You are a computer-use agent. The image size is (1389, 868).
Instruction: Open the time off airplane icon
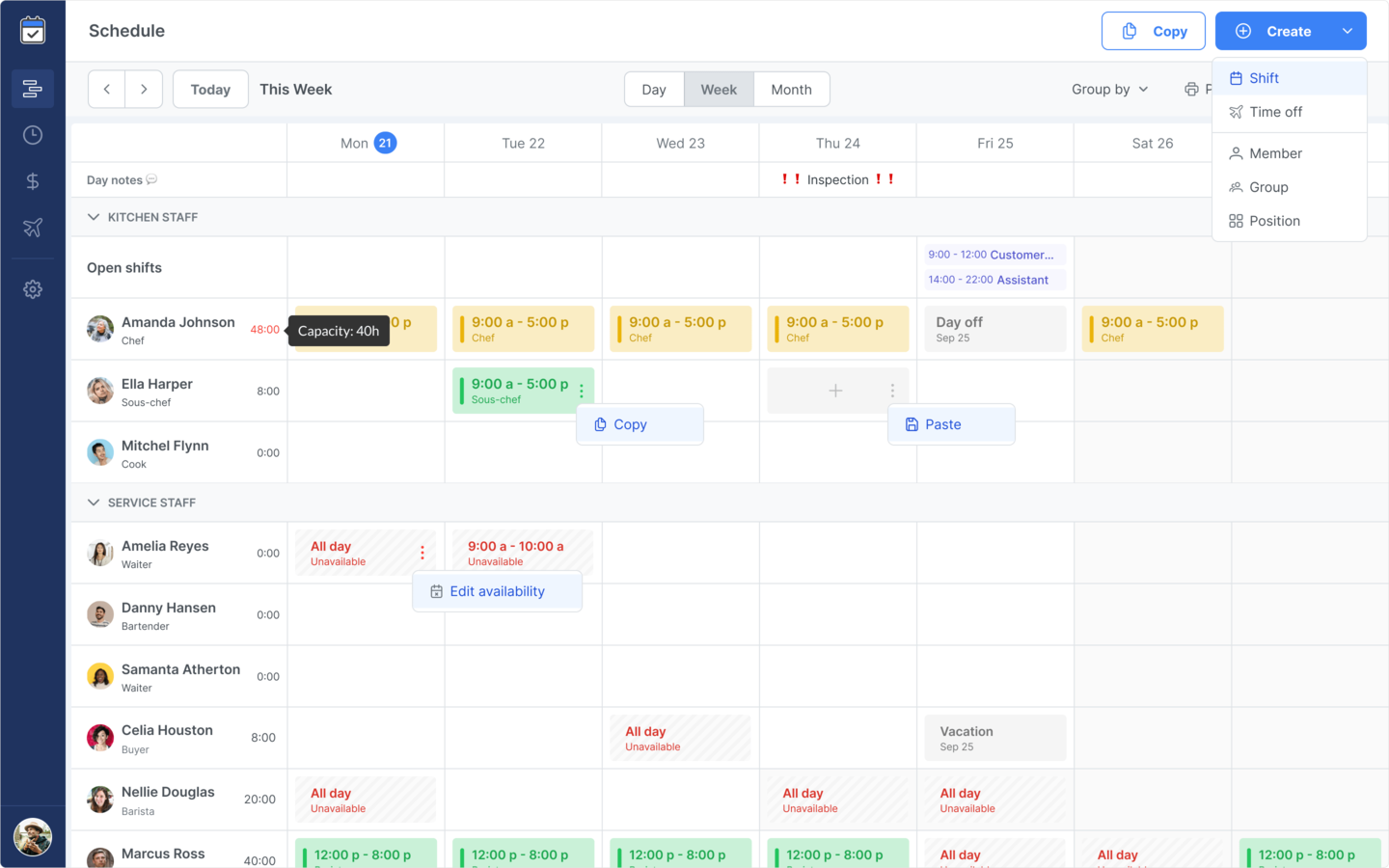click(x=33, y=228)
